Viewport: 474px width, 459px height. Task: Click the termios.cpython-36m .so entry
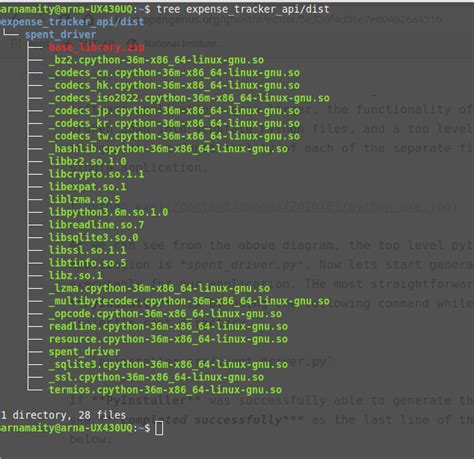[x=165, y=390]
